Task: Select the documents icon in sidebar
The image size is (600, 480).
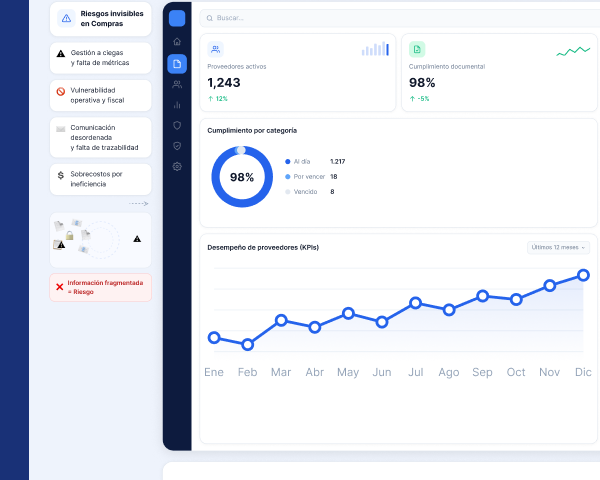Action: click(177, 64)
